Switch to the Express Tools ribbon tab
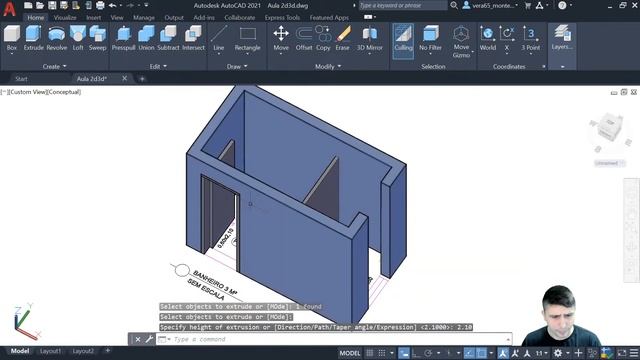Image resolution: width=640 pixels, height=360 pixels. (282, 18)
